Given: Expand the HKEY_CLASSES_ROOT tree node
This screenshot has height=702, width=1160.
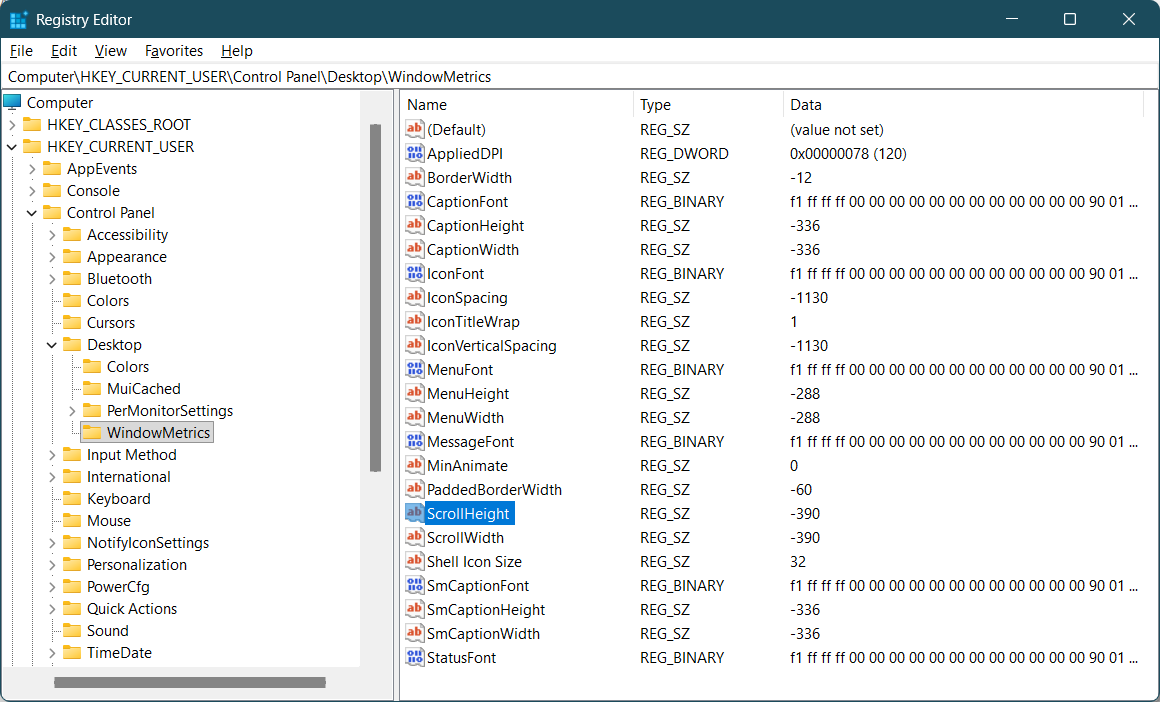Looking at the screenshot, I should pos(12,125).
